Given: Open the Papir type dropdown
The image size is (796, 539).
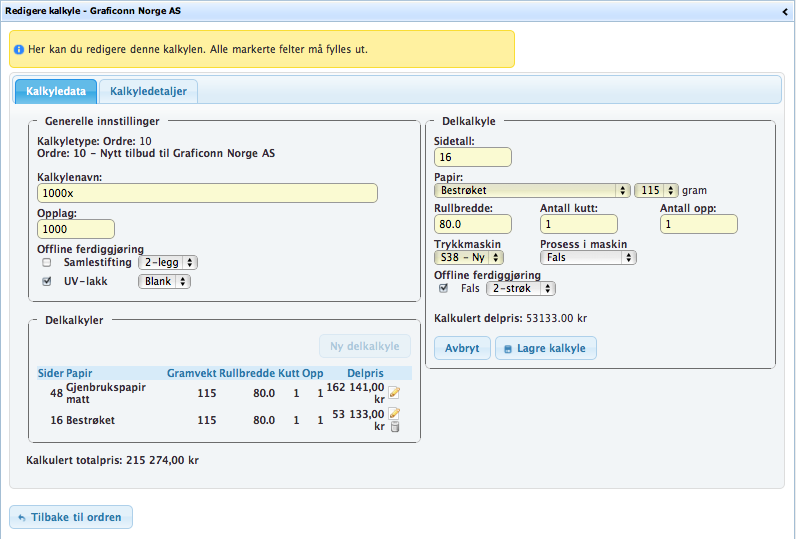Looking at the screenshot, I should tap(532, 190).
